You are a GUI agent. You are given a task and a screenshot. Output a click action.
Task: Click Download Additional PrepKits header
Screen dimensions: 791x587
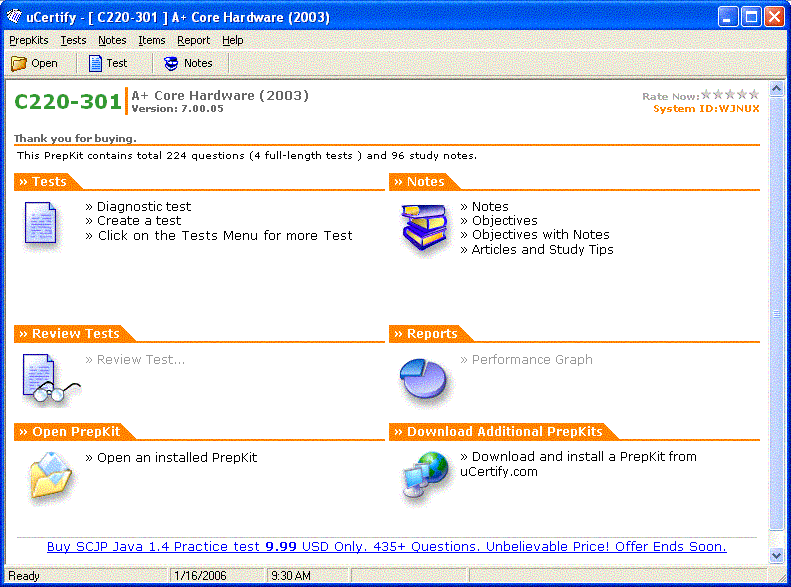[504, 432]
